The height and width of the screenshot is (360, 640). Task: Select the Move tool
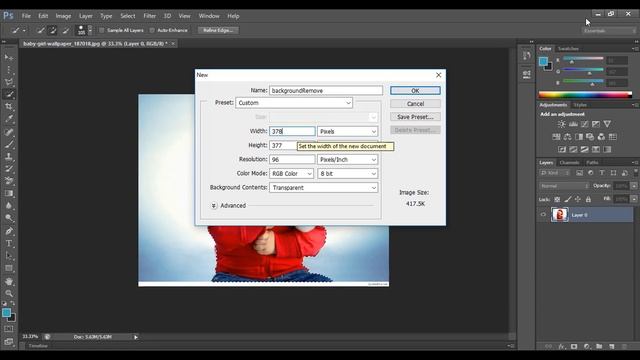(x=9, y=57)
